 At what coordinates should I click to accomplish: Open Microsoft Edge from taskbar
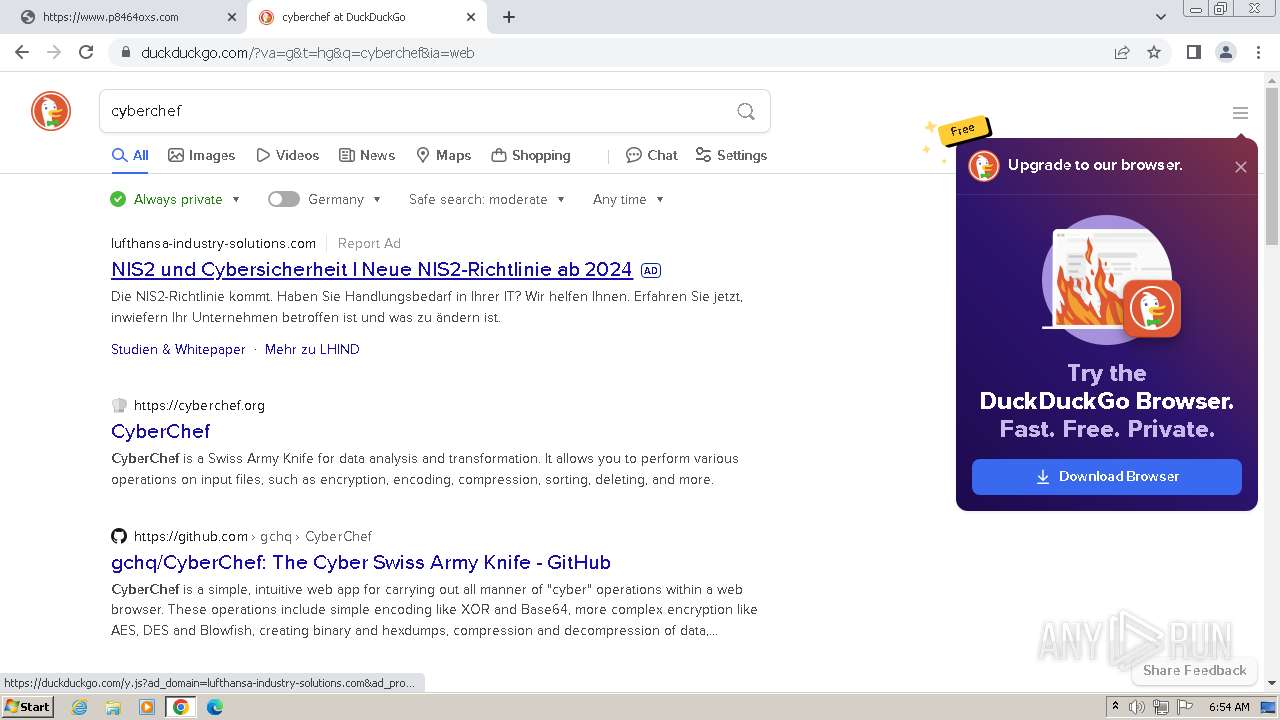coord(215,707)
